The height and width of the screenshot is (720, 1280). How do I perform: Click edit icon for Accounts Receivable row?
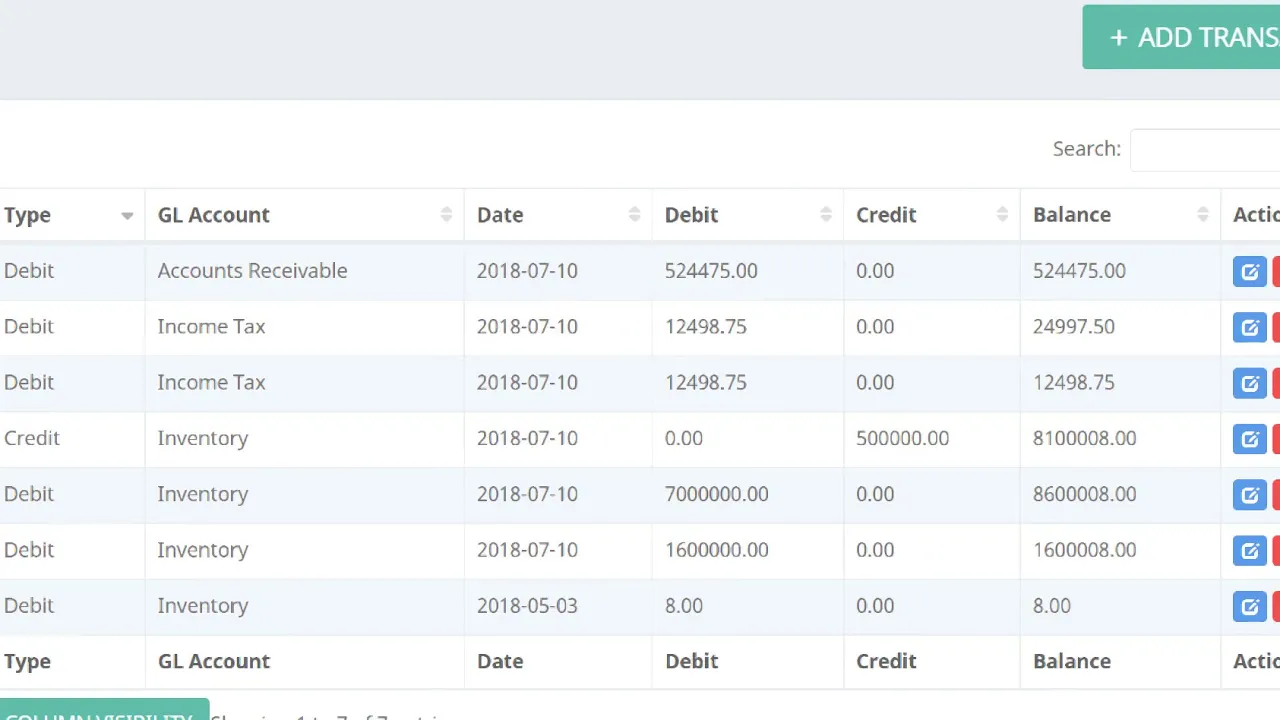point(1249,272)
